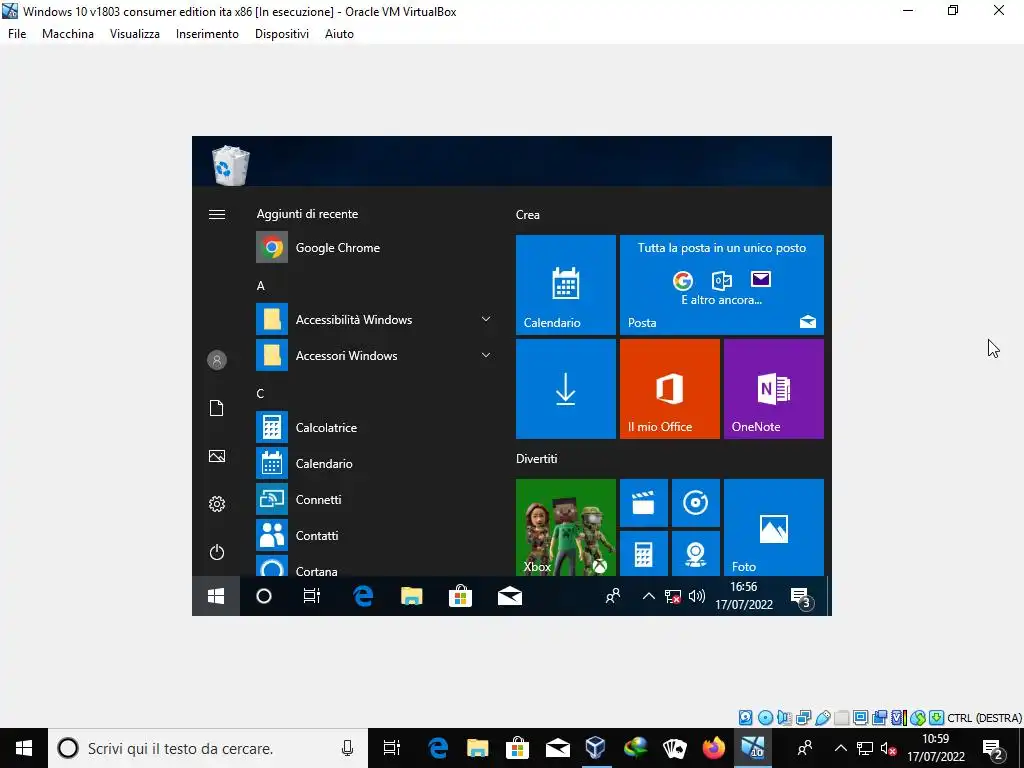This screenshot has width=1024, height=768.
Task: Open the Aiuto menu
Action: pyautogui.click(x=339, y=34)
